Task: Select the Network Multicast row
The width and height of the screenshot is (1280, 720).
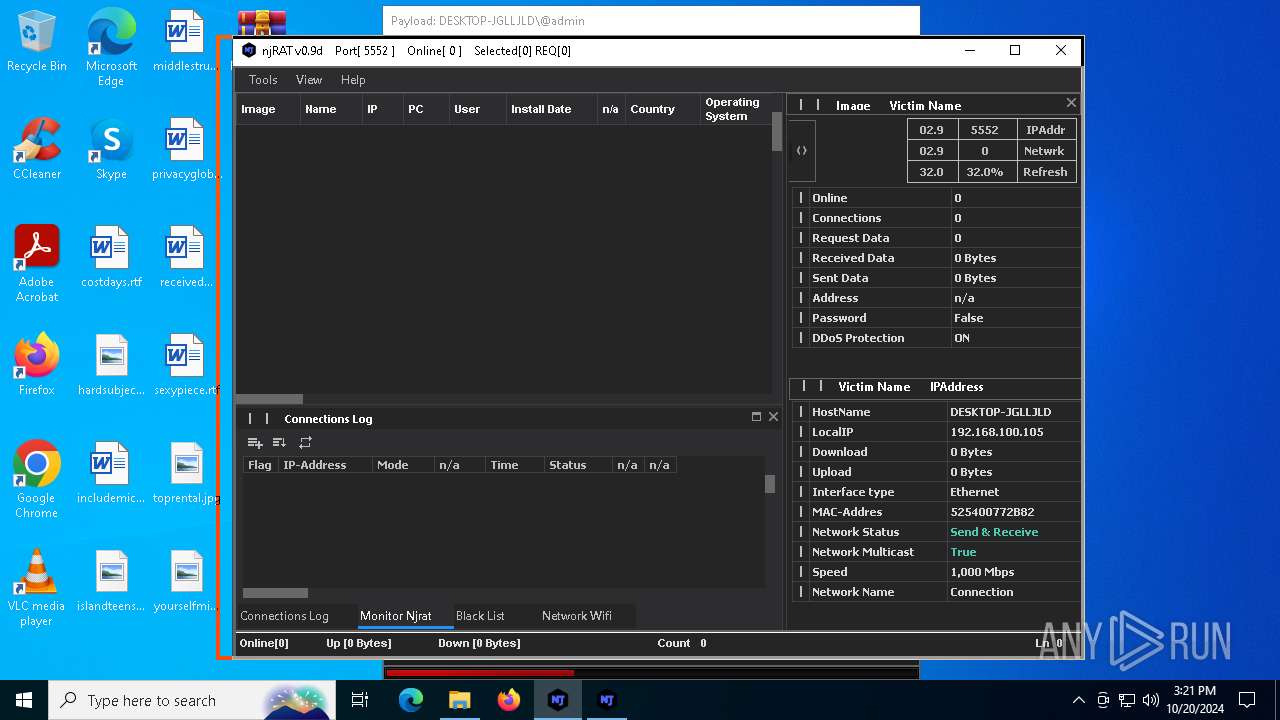Action: click(x=936, y=552)
